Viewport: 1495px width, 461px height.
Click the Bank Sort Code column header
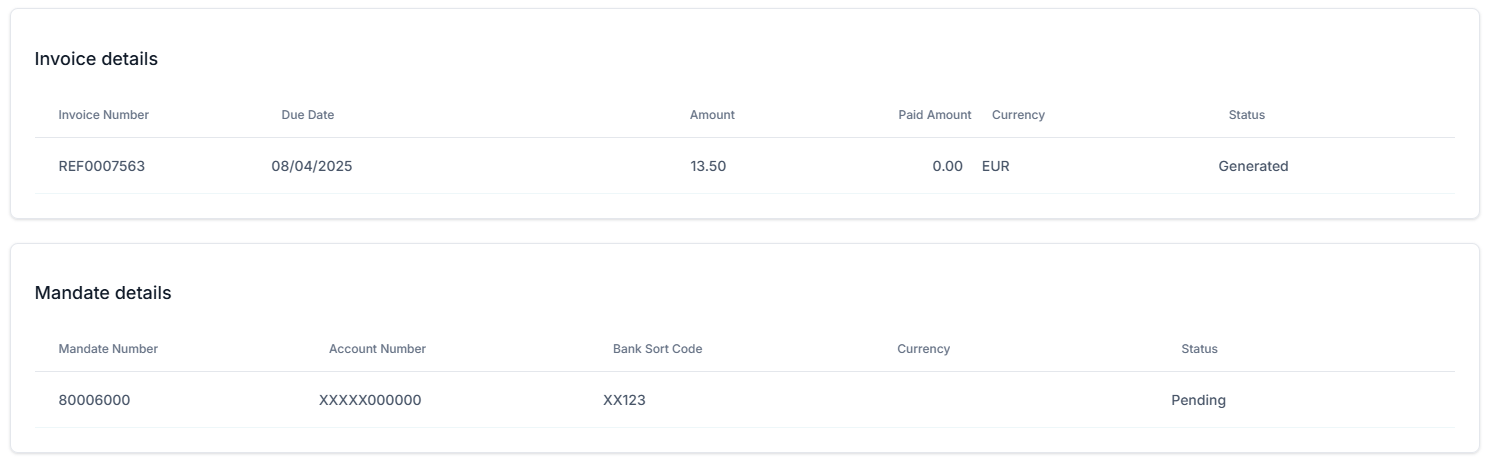[657, 349]
